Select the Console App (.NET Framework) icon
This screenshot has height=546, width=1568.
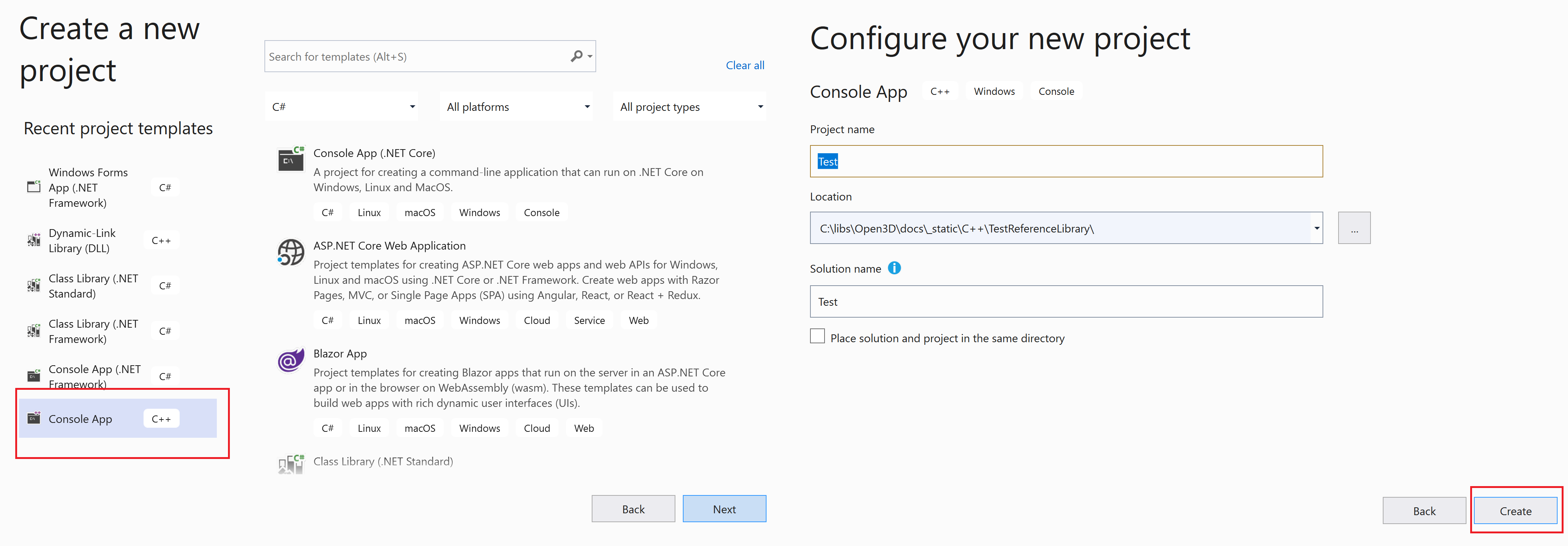[33, 376]
